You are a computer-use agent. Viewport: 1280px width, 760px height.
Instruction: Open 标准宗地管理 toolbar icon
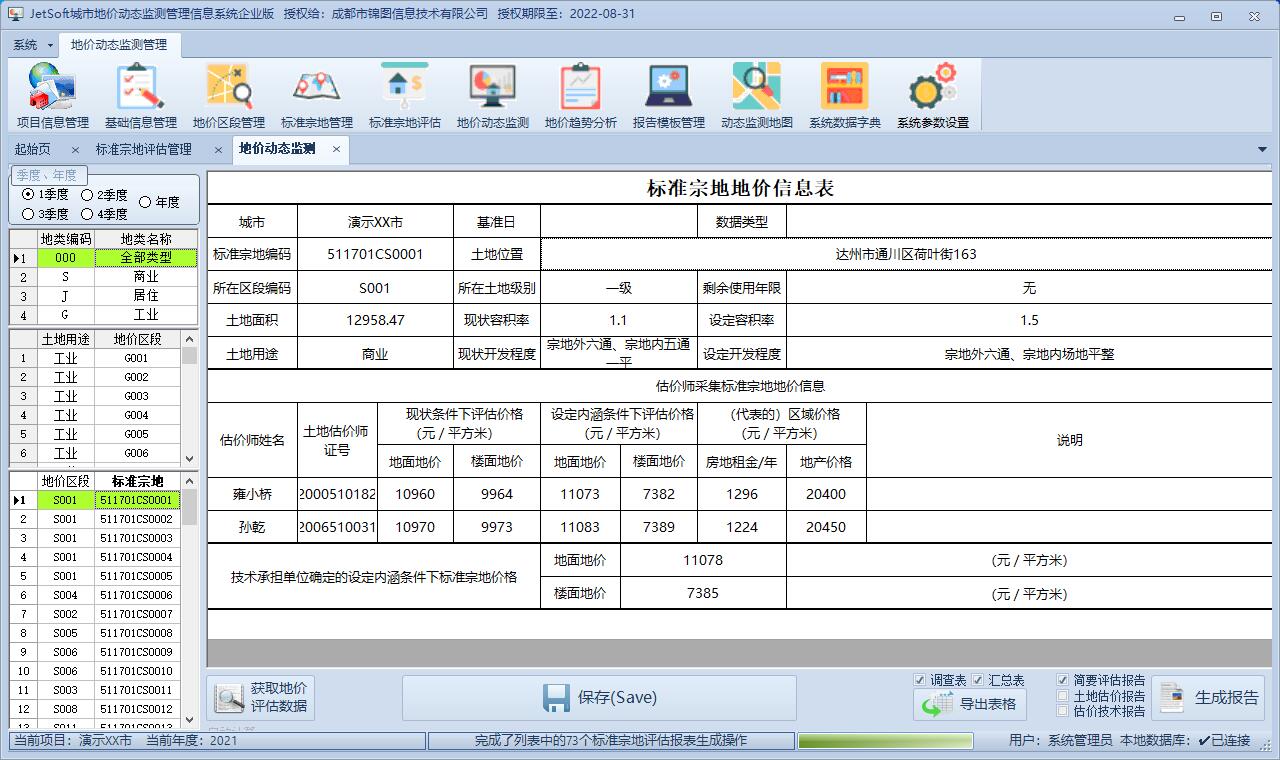(x=317, y=96)
